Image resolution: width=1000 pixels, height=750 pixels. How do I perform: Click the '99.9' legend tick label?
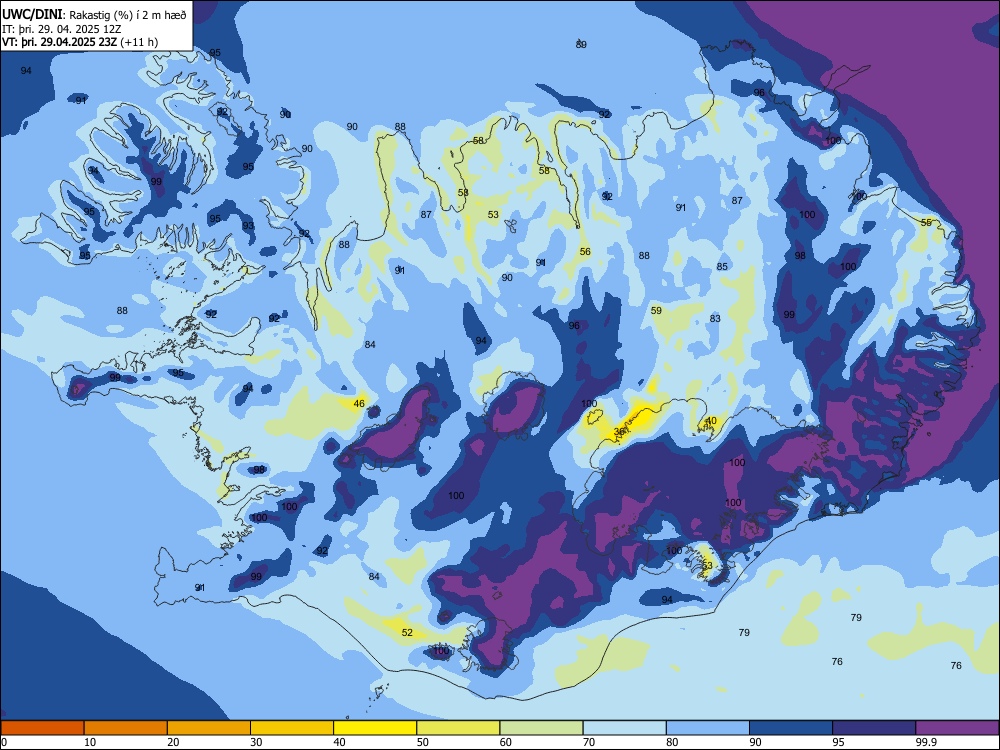(925, 742)
